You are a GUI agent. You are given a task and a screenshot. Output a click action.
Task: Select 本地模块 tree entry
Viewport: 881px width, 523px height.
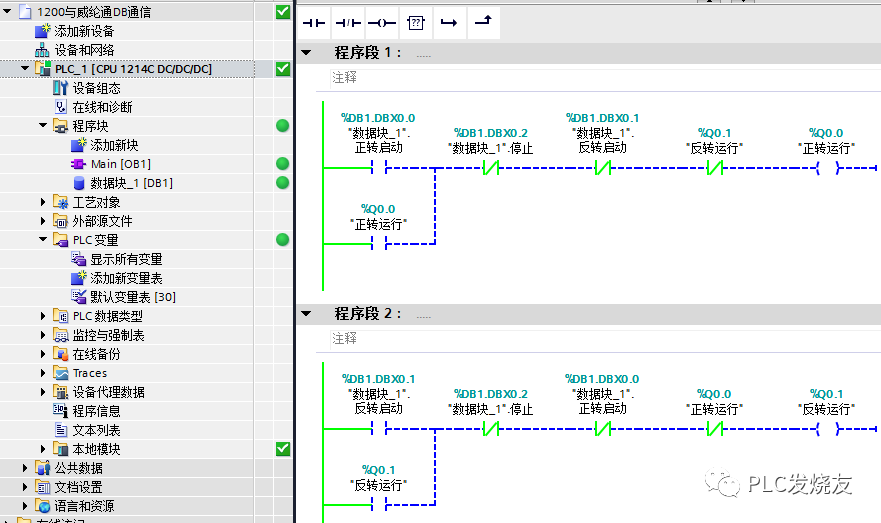click(x=97, y=449)
